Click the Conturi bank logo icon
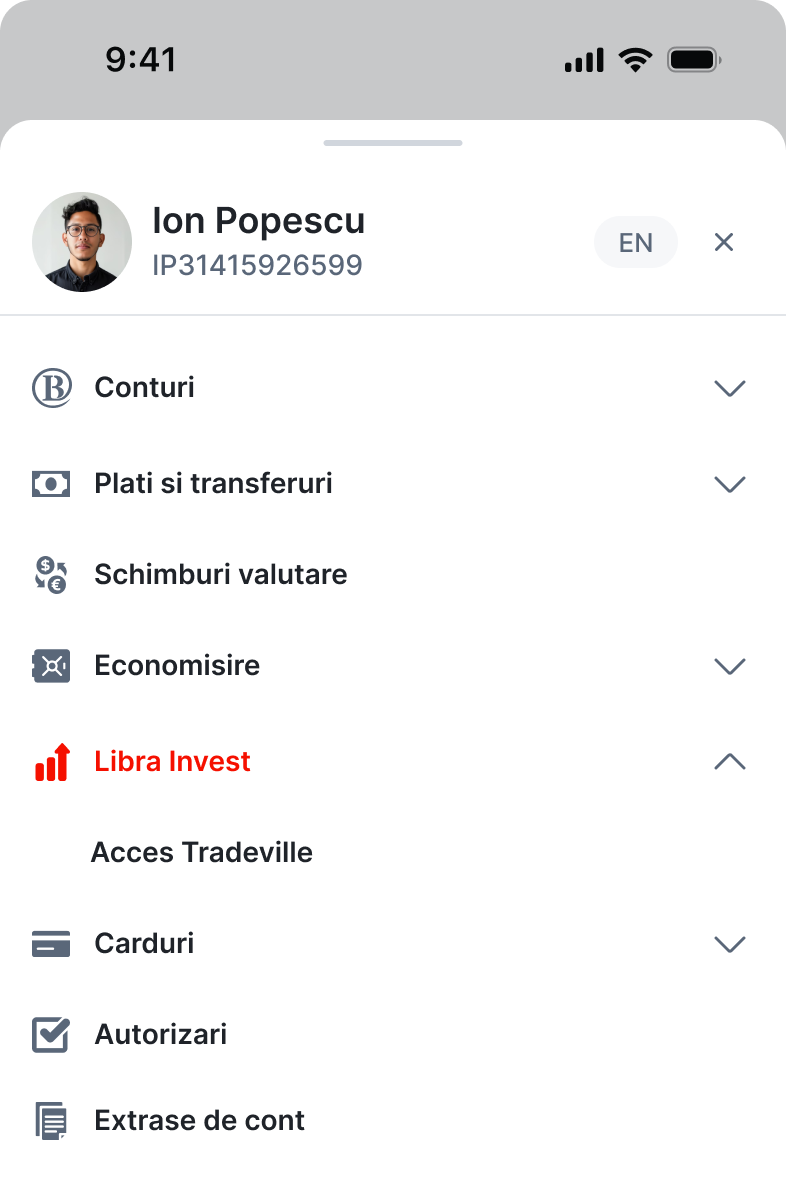The image size is (786, 1188). click(x=51, y=388)
